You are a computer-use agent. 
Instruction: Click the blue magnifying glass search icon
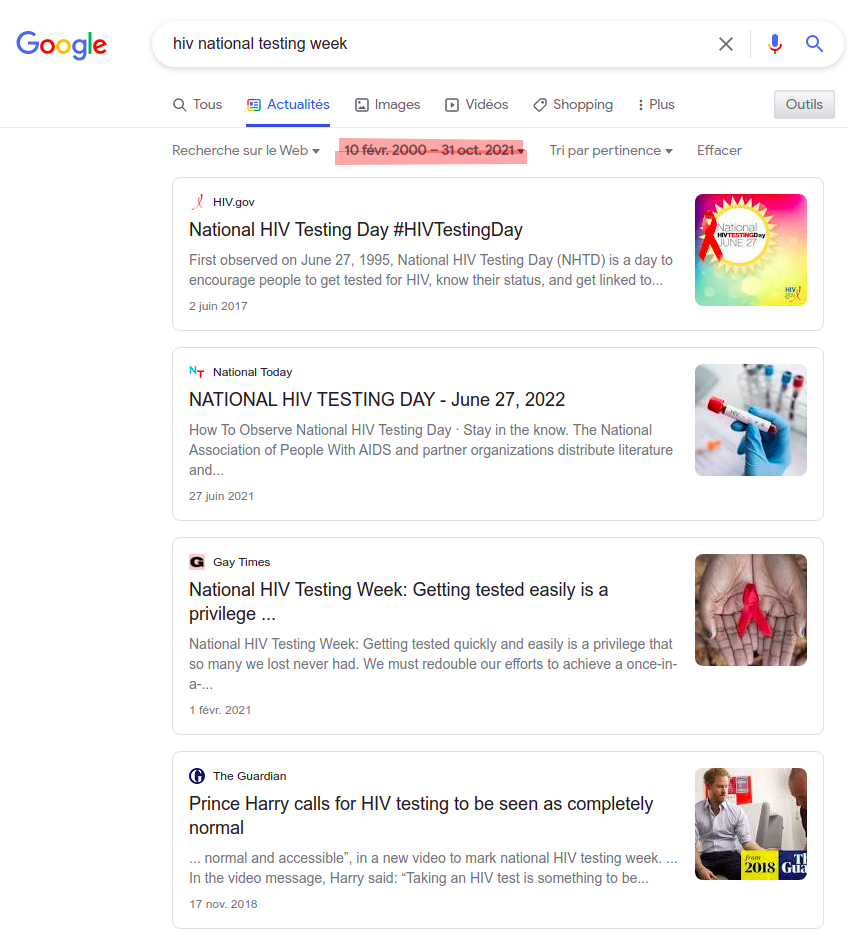pyautogui.click(x=814, y=44)
